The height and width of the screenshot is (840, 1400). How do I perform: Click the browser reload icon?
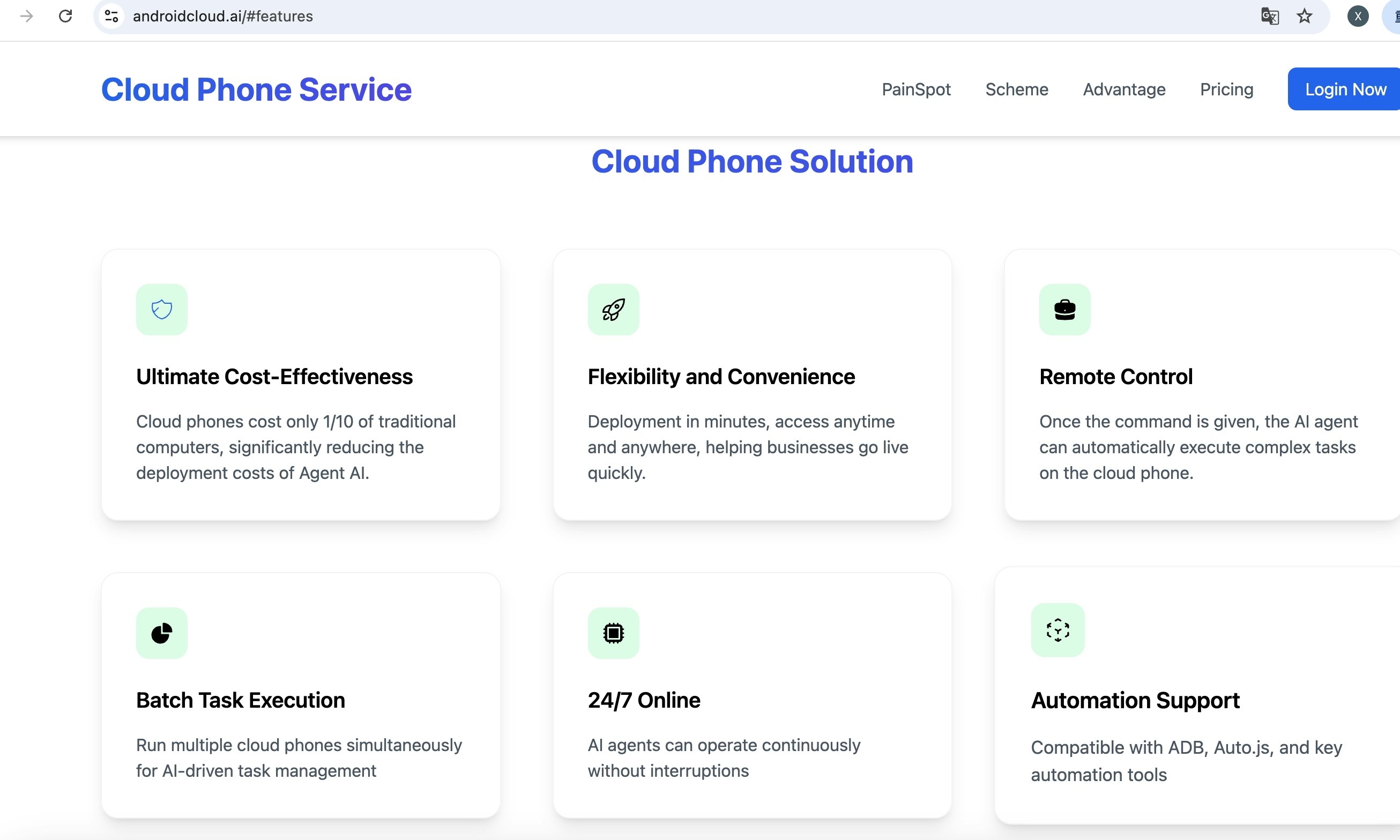pos(66,17)
